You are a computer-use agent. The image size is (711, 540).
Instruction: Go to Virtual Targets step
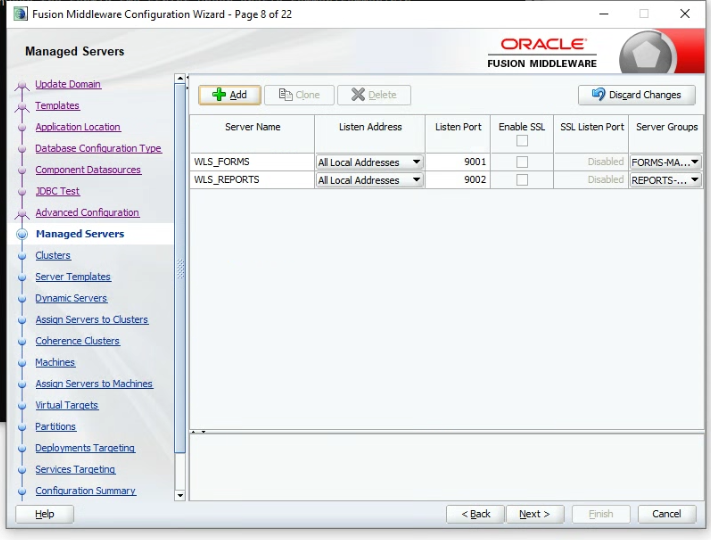click(67, 405)
